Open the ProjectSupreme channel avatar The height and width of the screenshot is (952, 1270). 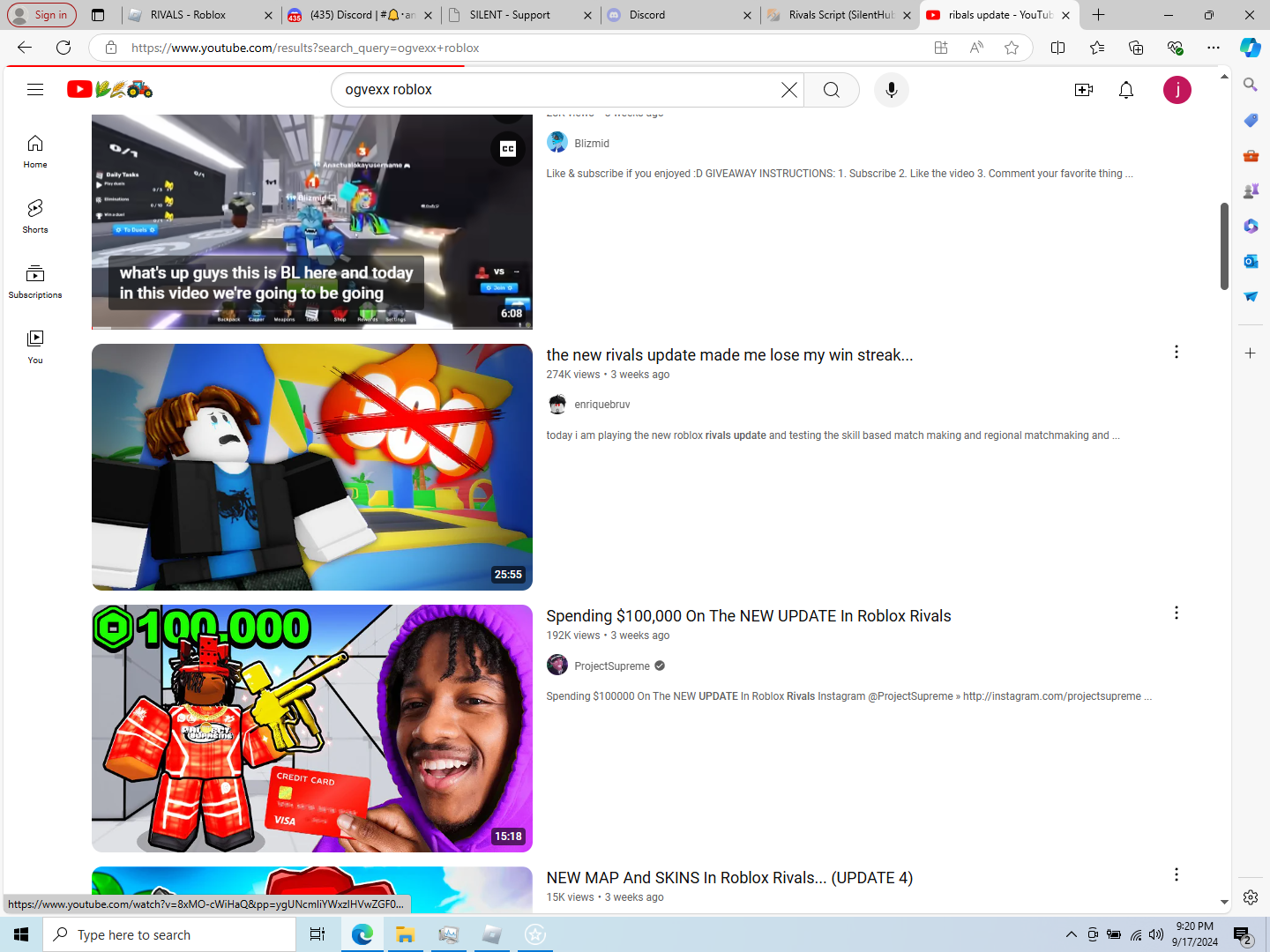pyautogui.click(x=557, y=666)
